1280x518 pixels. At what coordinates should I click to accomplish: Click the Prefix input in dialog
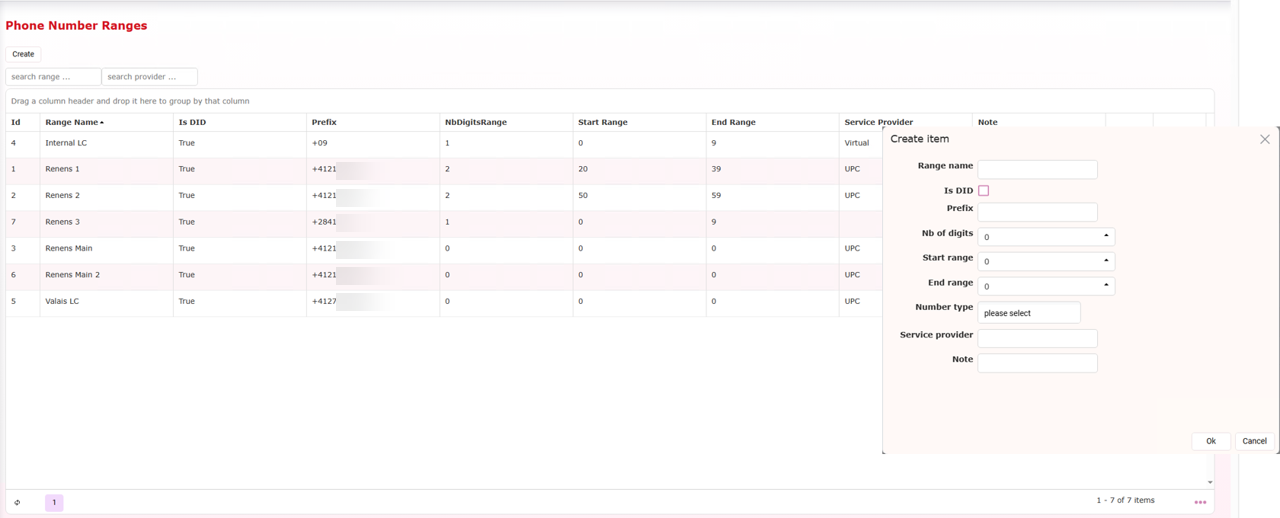[1037, 212]
